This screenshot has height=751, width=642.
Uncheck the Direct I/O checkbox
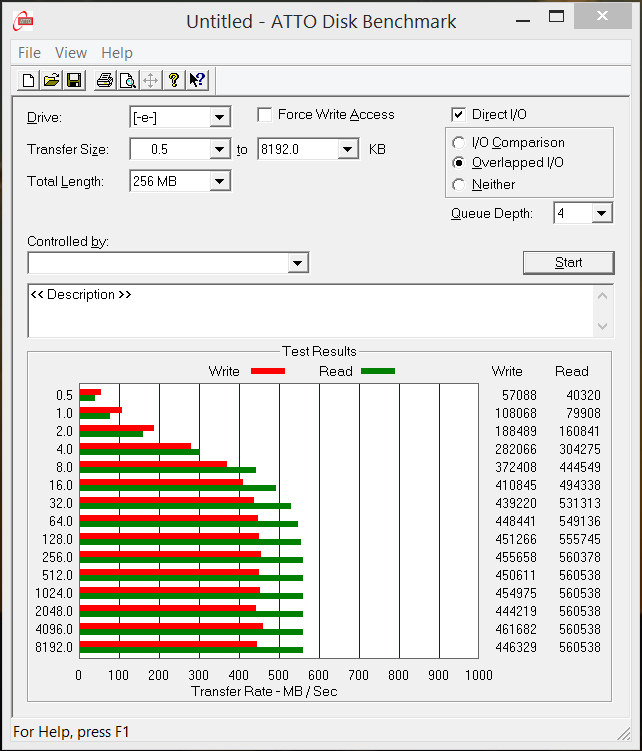[459, 115]
